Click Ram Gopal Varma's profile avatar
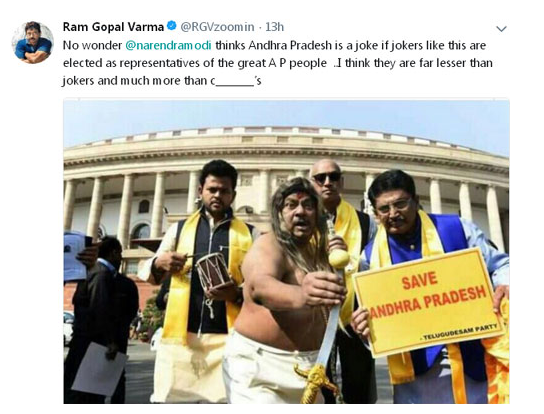This screenshot has width=544, height=414. point(33,42)
